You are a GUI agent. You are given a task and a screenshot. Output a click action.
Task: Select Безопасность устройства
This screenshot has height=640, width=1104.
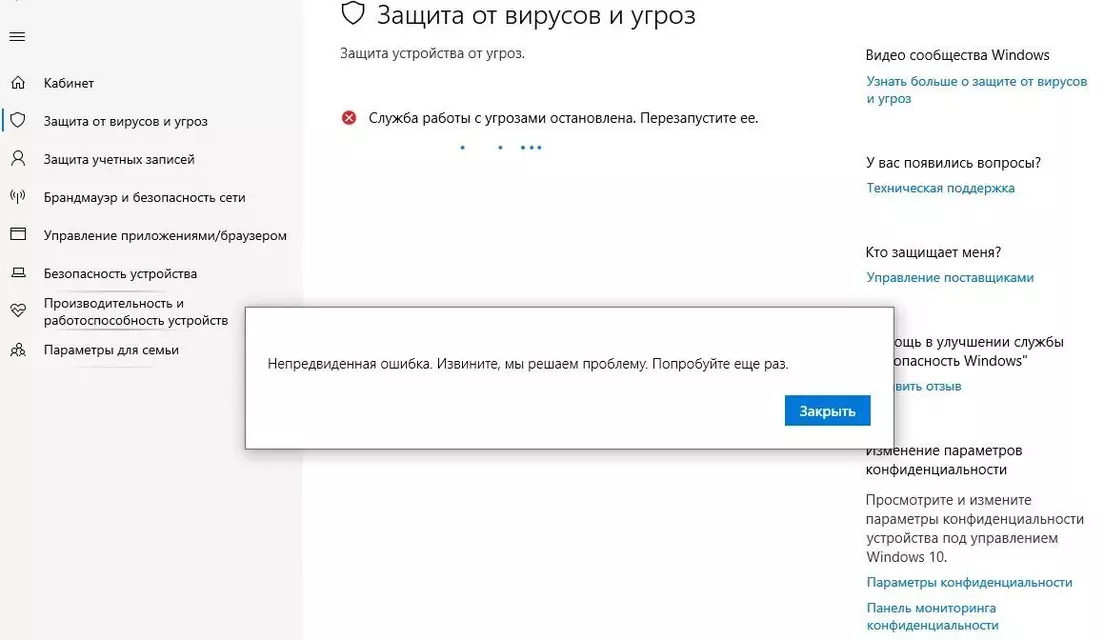pyautogui.click(x=120, y=273)
